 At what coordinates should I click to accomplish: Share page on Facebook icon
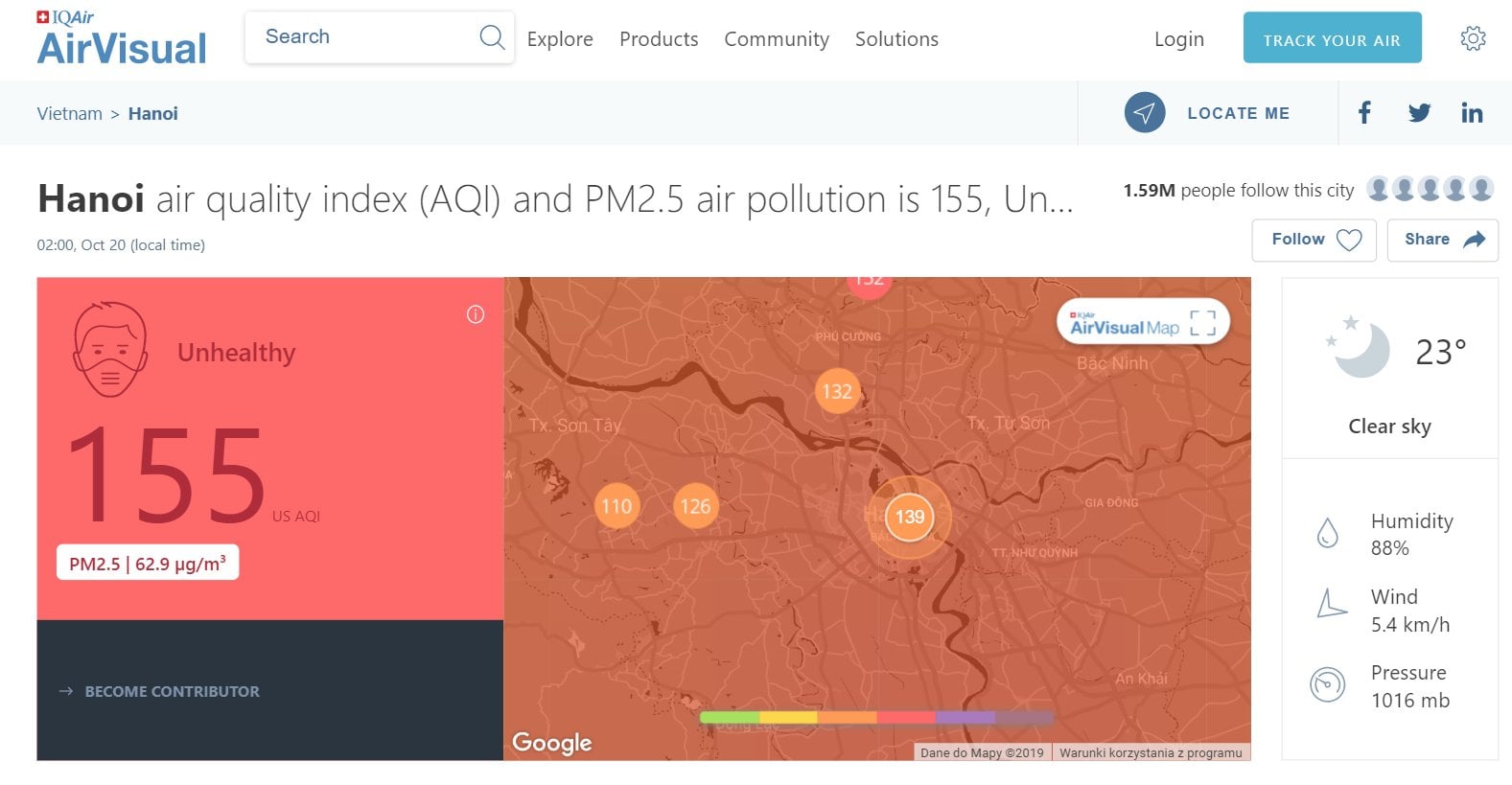point(1364,113)
